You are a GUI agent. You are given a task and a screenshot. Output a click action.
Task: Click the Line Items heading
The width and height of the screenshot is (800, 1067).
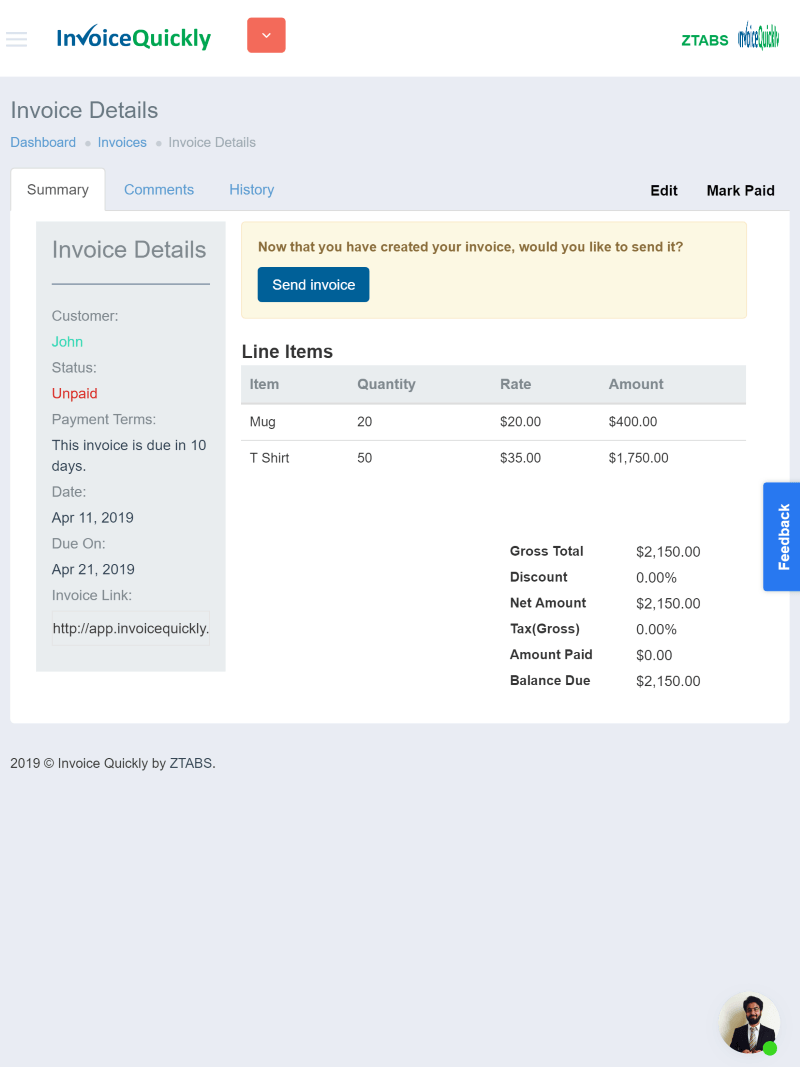(x=287, y=352)
